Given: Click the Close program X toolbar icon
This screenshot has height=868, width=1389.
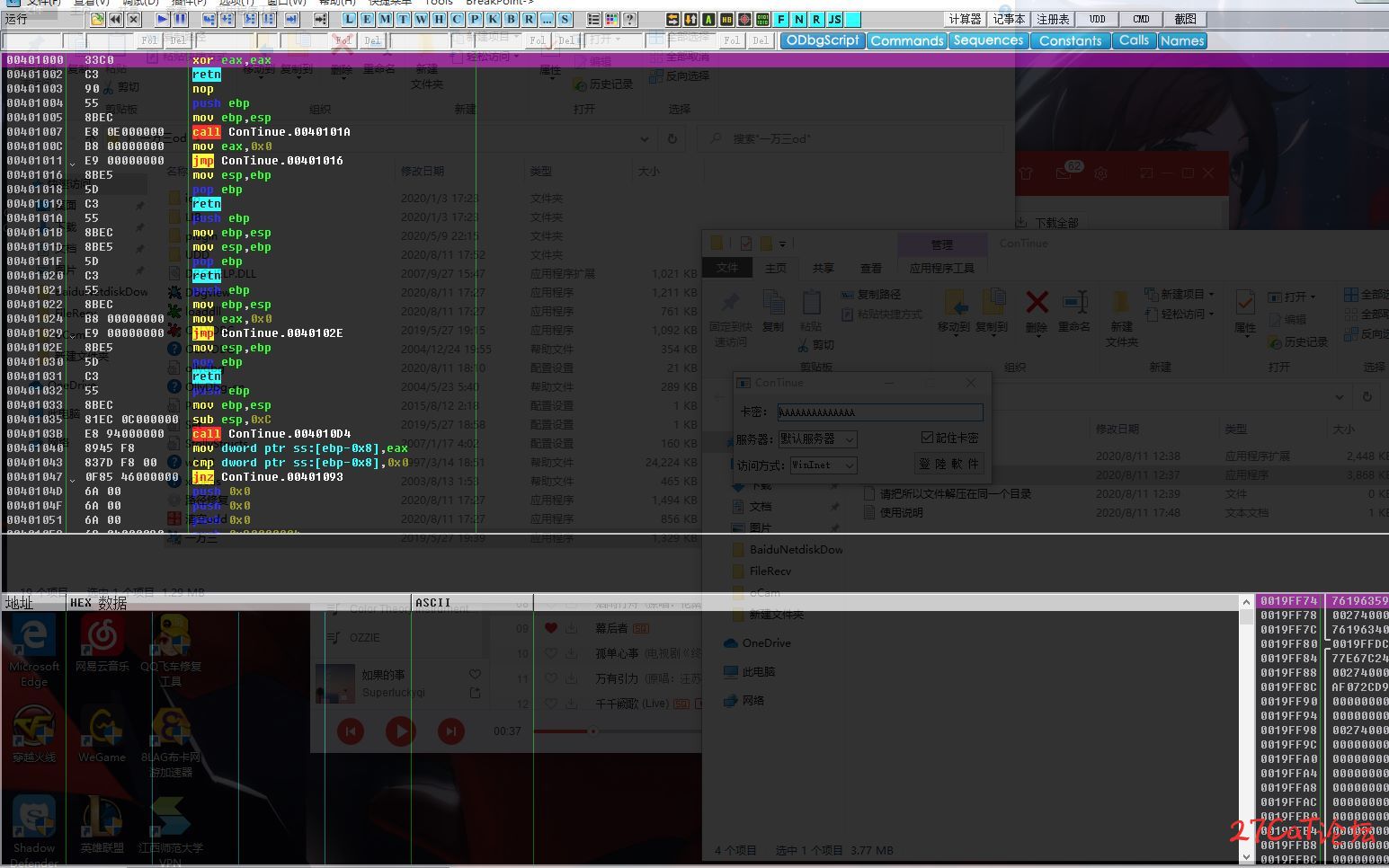Looking at the screenshot, I should (133, 19).
